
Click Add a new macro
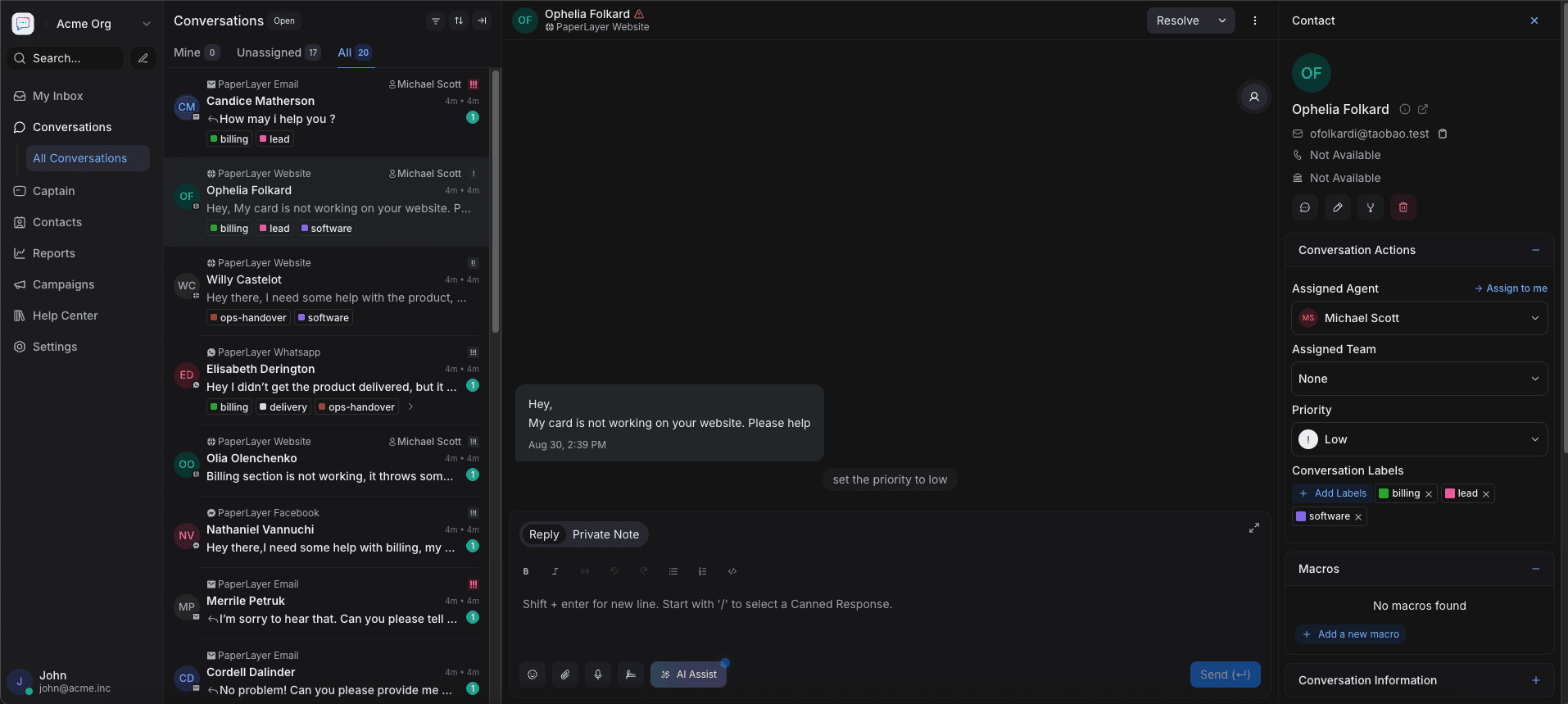click(1350, 634)
